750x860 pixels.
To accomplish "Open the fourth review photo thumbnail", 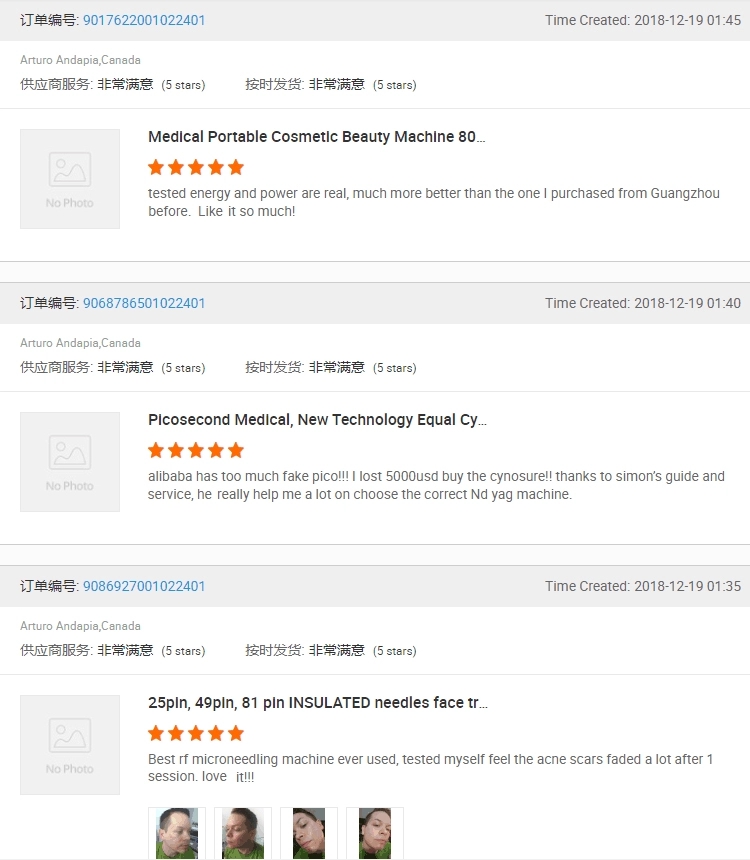I will coord(375,833).
